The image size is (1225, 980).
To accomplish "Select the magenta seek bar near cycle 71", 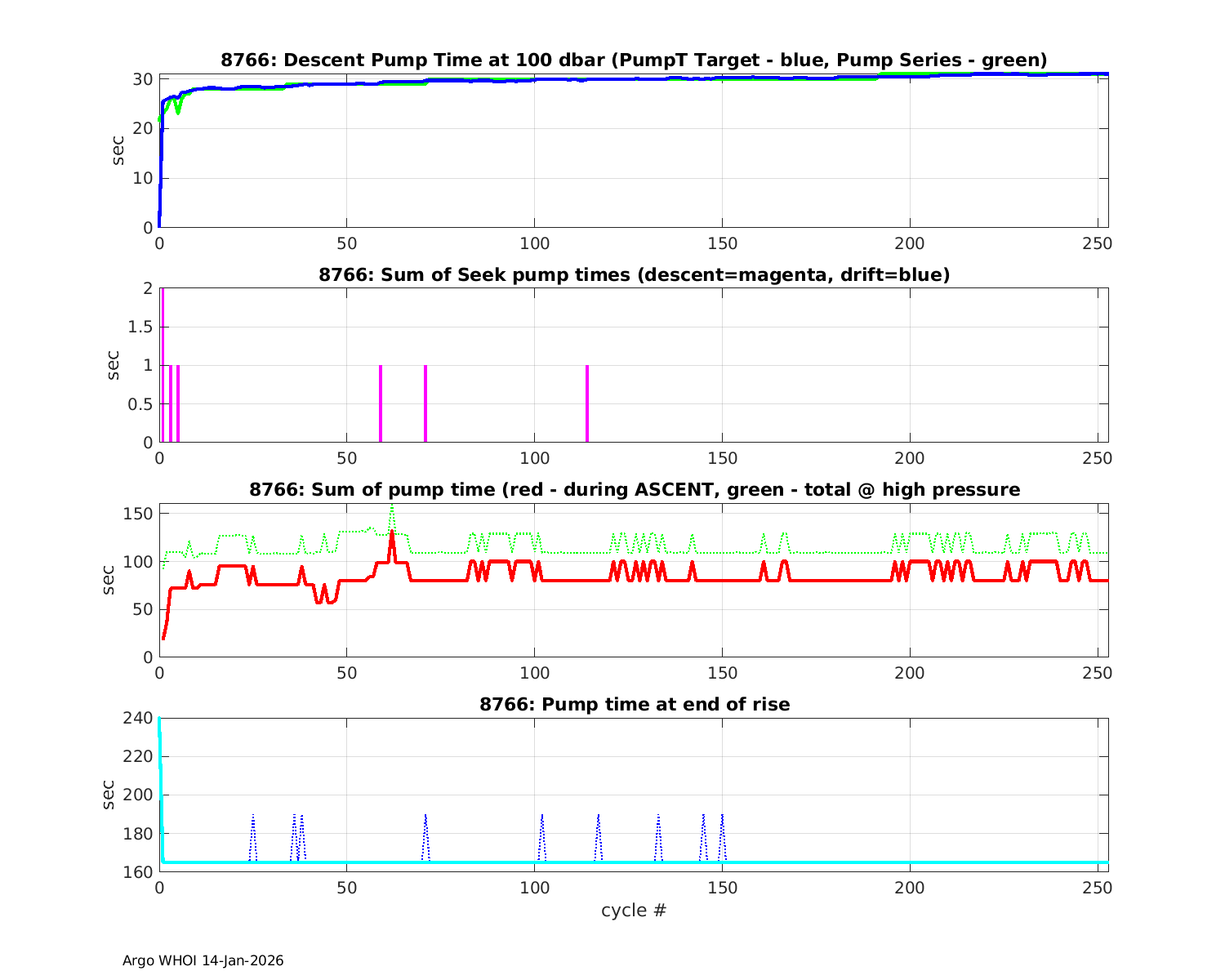I will [x=425, y=404].
